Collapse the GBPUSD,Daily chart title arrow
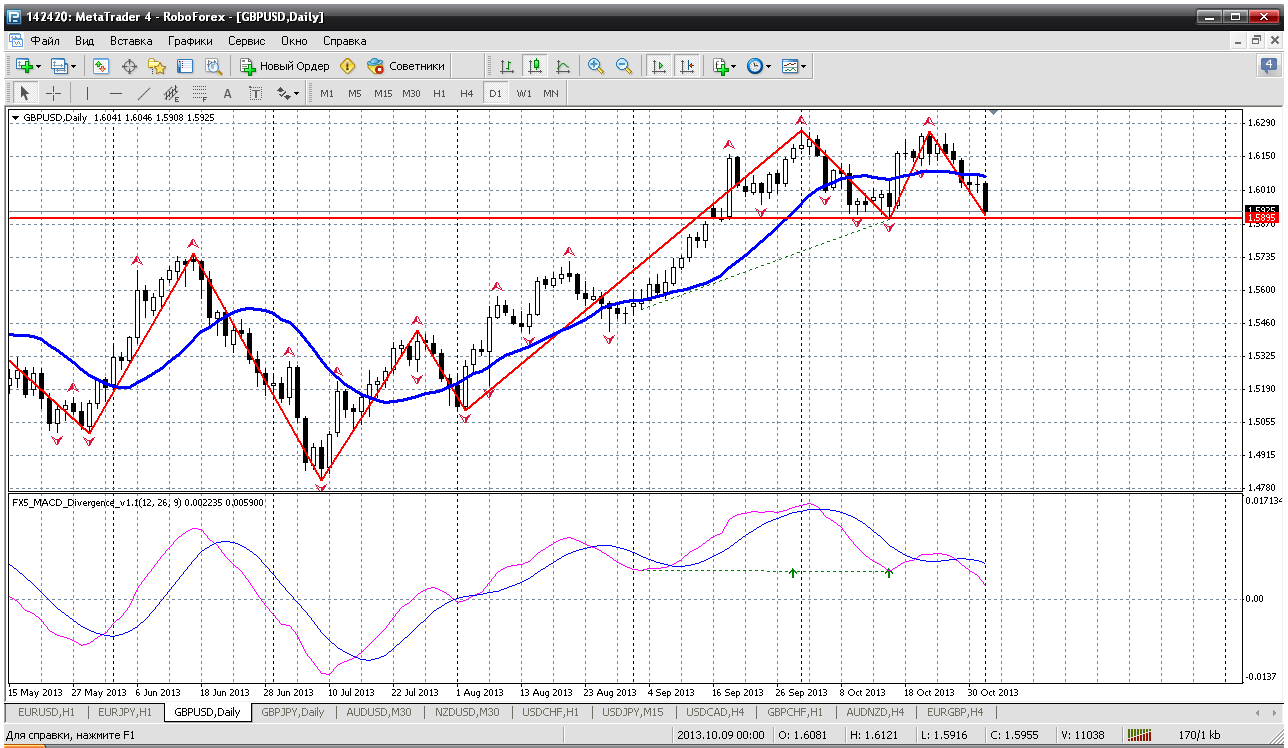Screen dimensions: 1288x748 coord(16,117)
